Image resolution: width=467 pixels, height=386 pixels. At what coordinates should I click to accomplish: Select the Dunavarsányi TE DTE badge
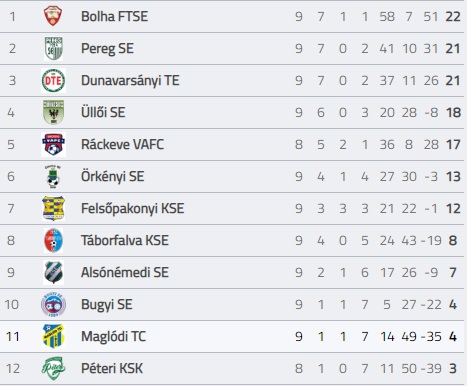click(53, 81)
